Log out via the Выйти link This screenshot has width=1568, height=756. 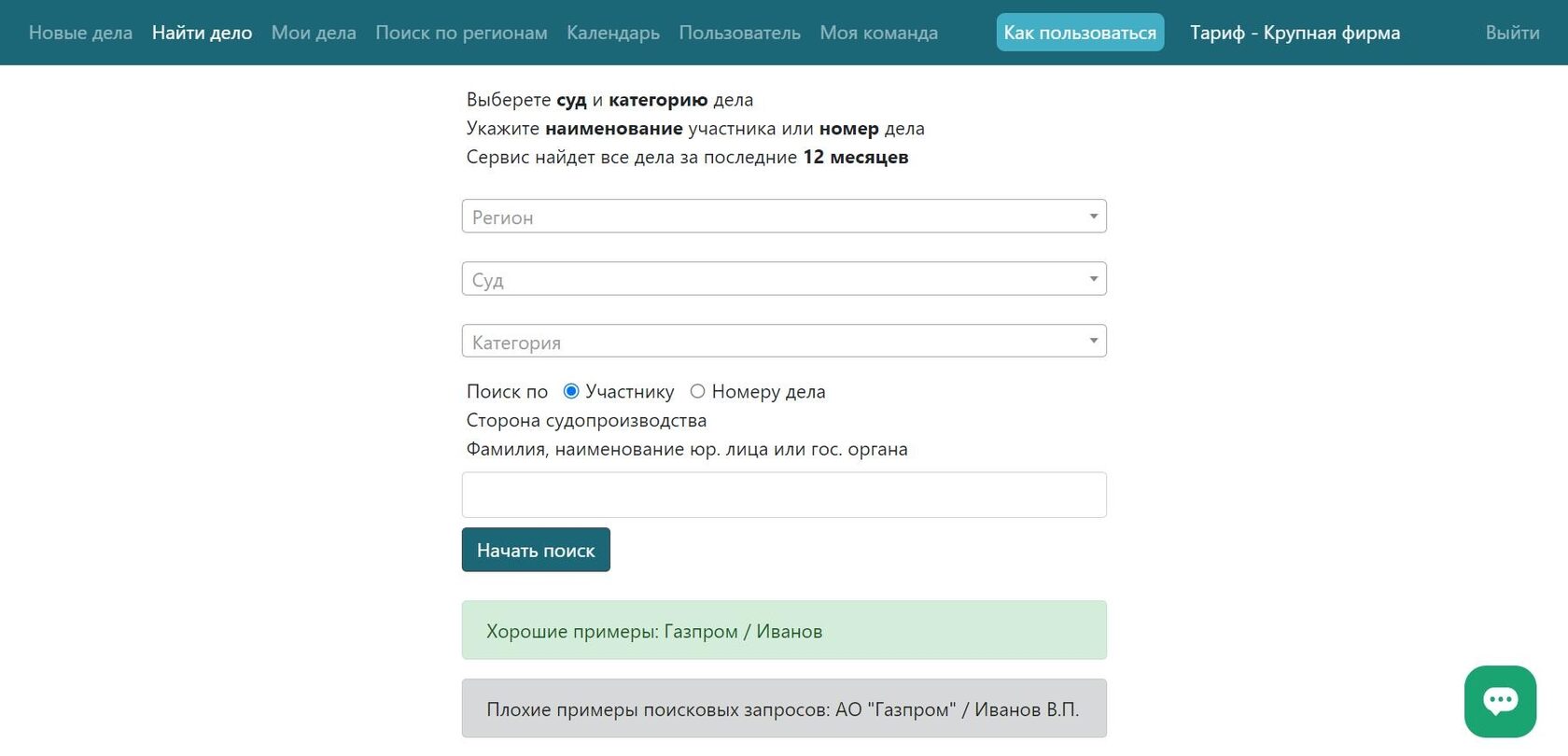tap(1512, 33)
